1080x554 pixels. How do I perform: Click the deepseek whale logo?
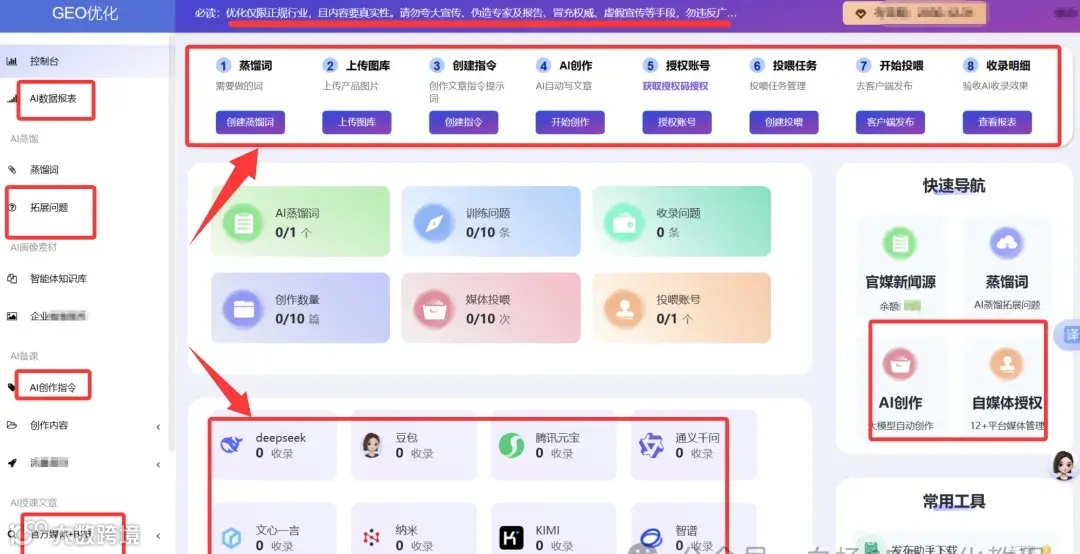tap(231, 445)
